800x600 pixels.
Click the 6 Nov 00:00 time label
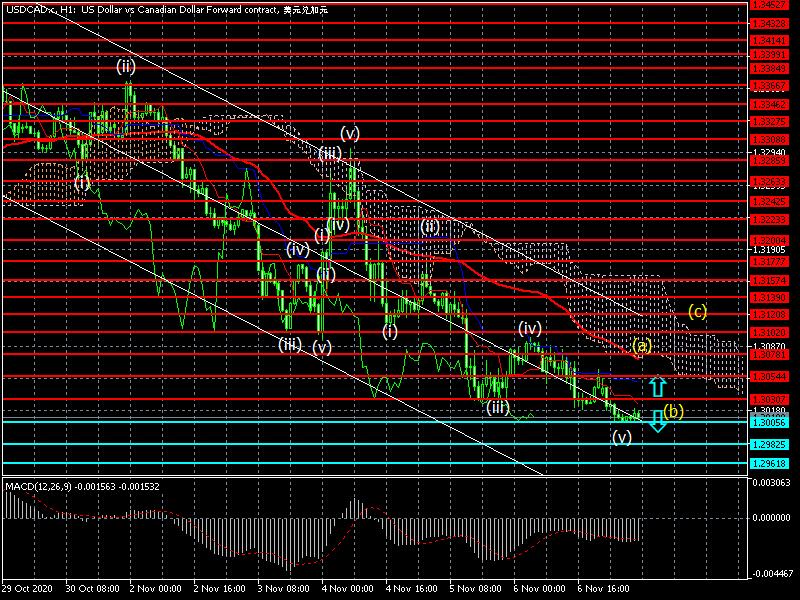pyautogui.click(x=539, y=588)
